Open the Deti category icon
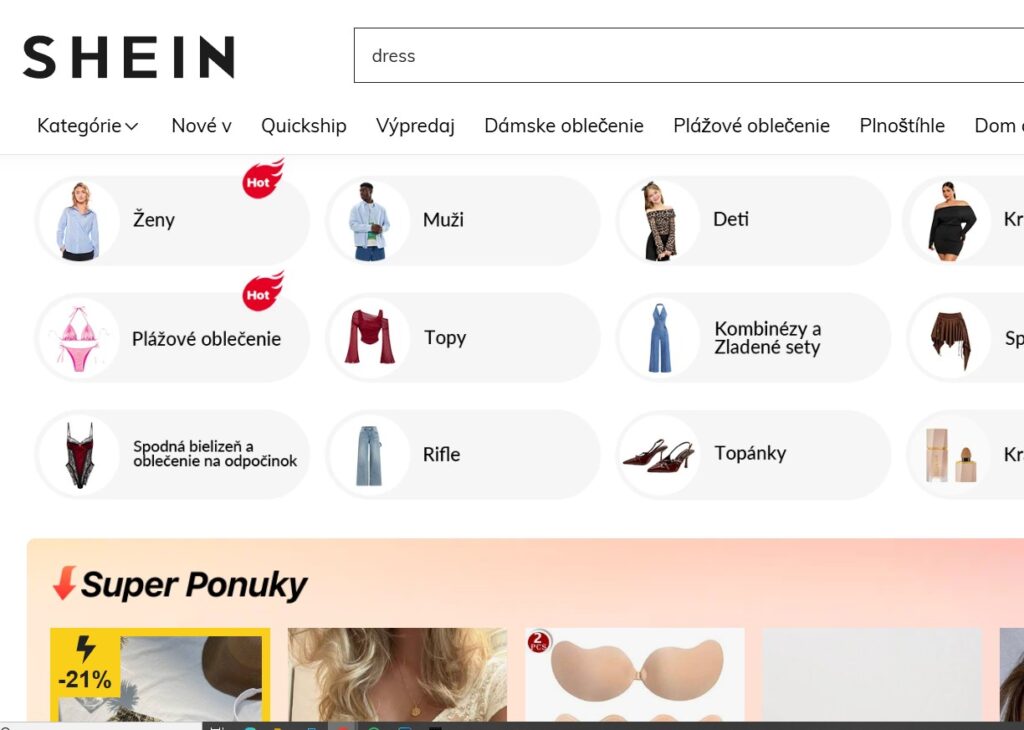Viewport: 1024px width, 730px height. click(x=660, y=221)
